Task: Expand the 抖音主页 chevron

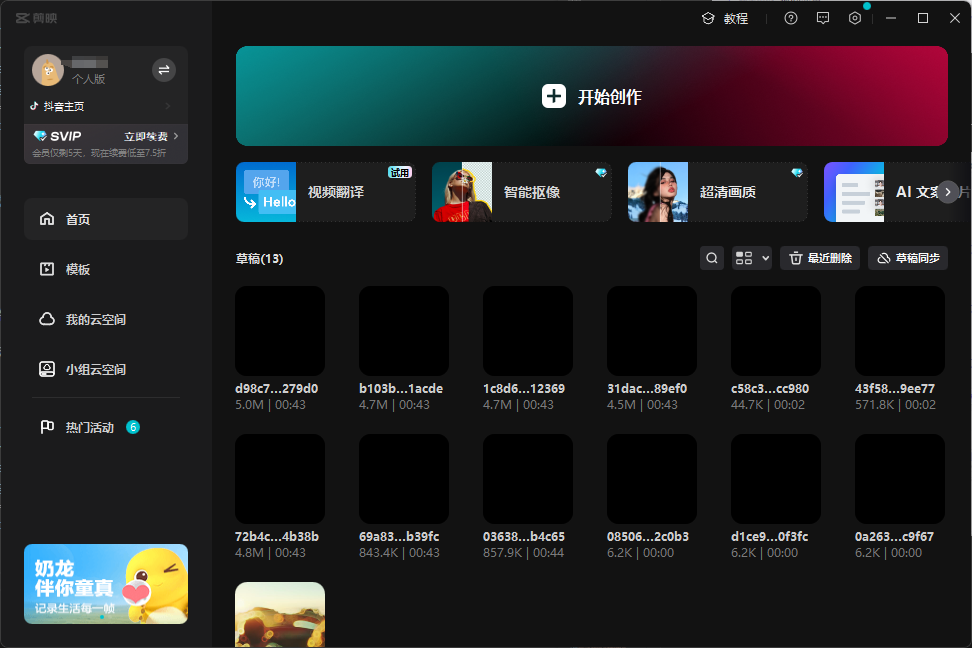Action: click(168, 106)
